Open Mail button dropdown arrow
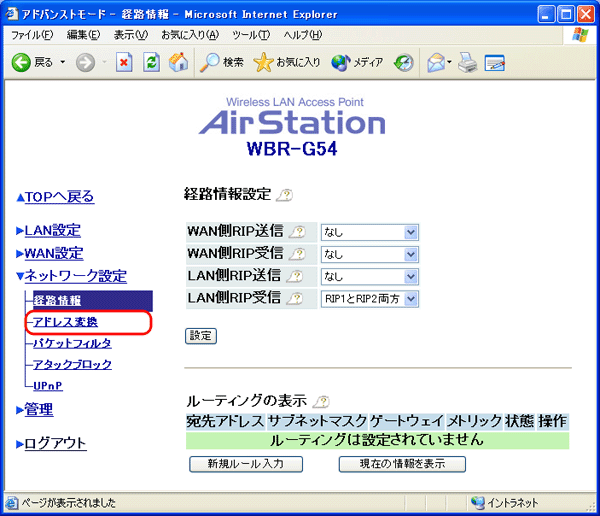The width and height of the screenshot is (600, 516). tap(450, 62)
